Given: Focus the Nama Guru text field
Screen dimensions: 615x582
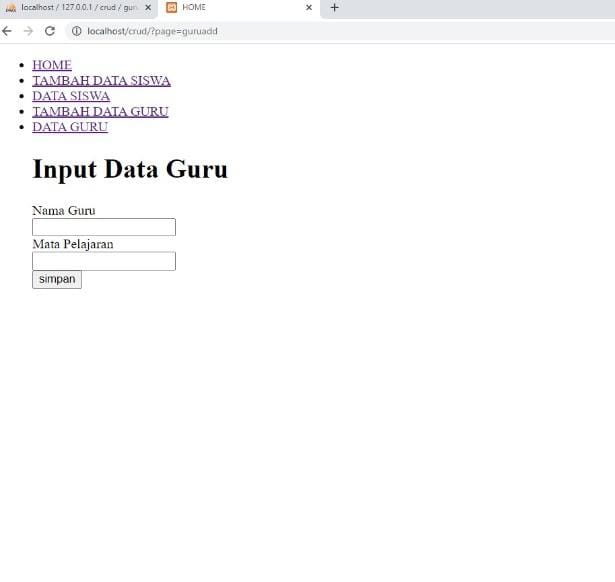Looking at the screenshot, I should (104, 227).
